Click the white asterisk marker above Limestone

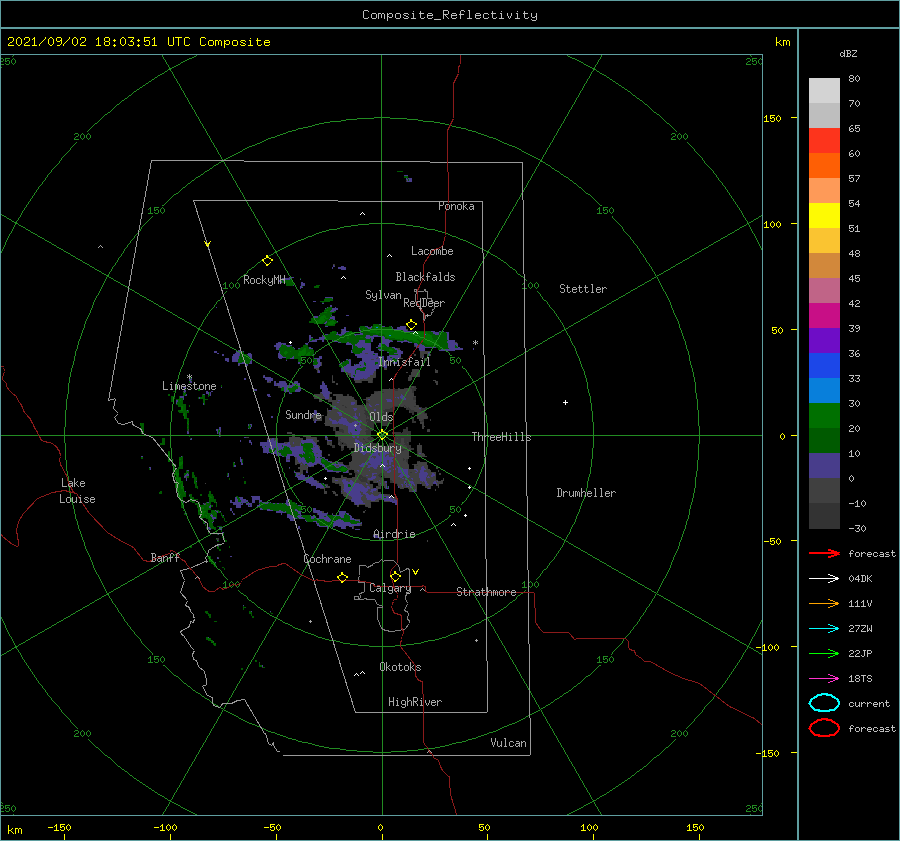pyautogui.click(x=189, y=377)
